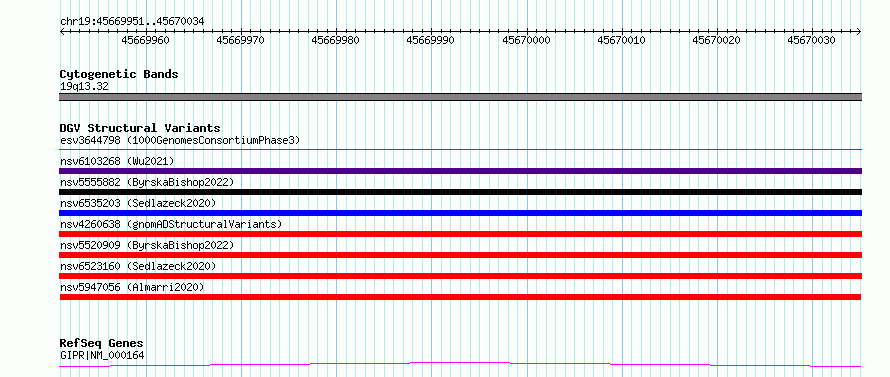
Task: Select the red nsv5520909 variant bar
Action: [x=460, y=255]
